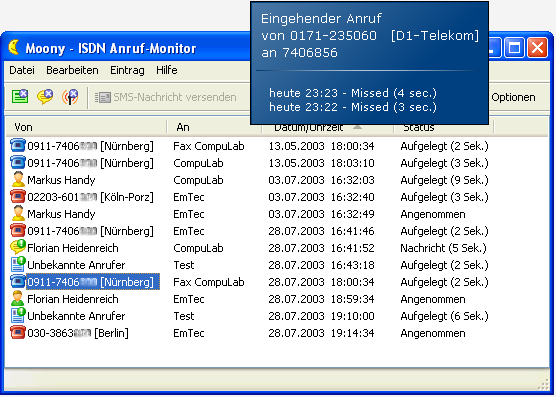Screen dimensions: 556x397
Task: Sort by the Von column header
Action: tap(86, 127)
